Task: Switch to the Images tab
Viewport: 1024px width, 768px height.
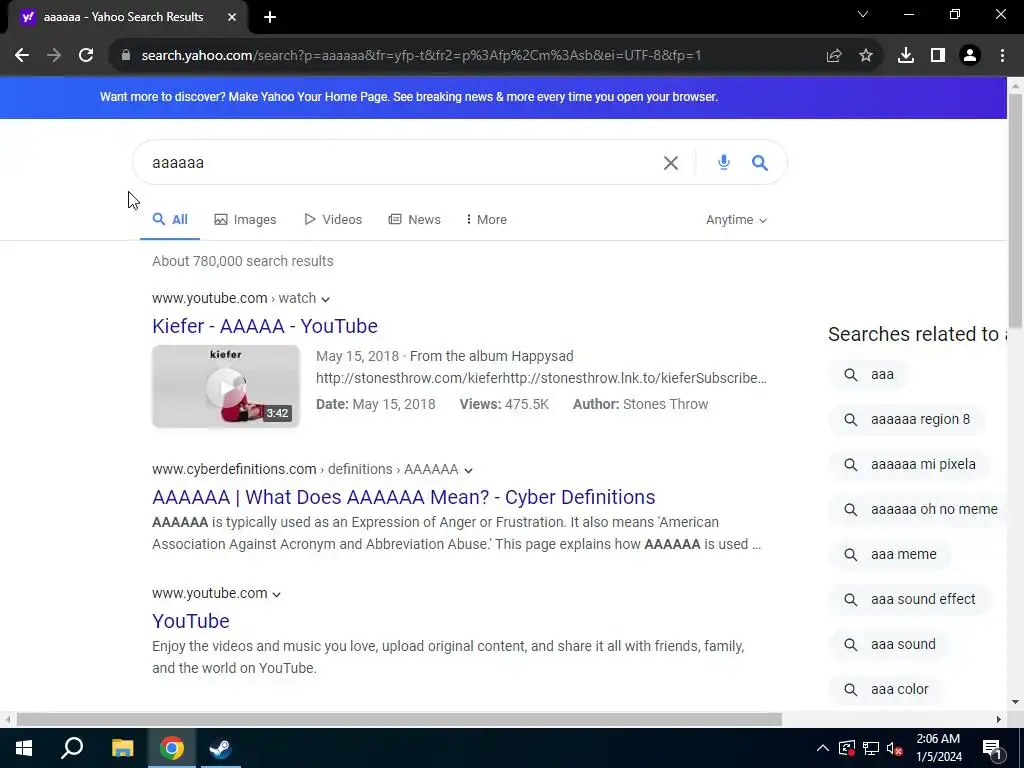Action: (x=246, y=219)
